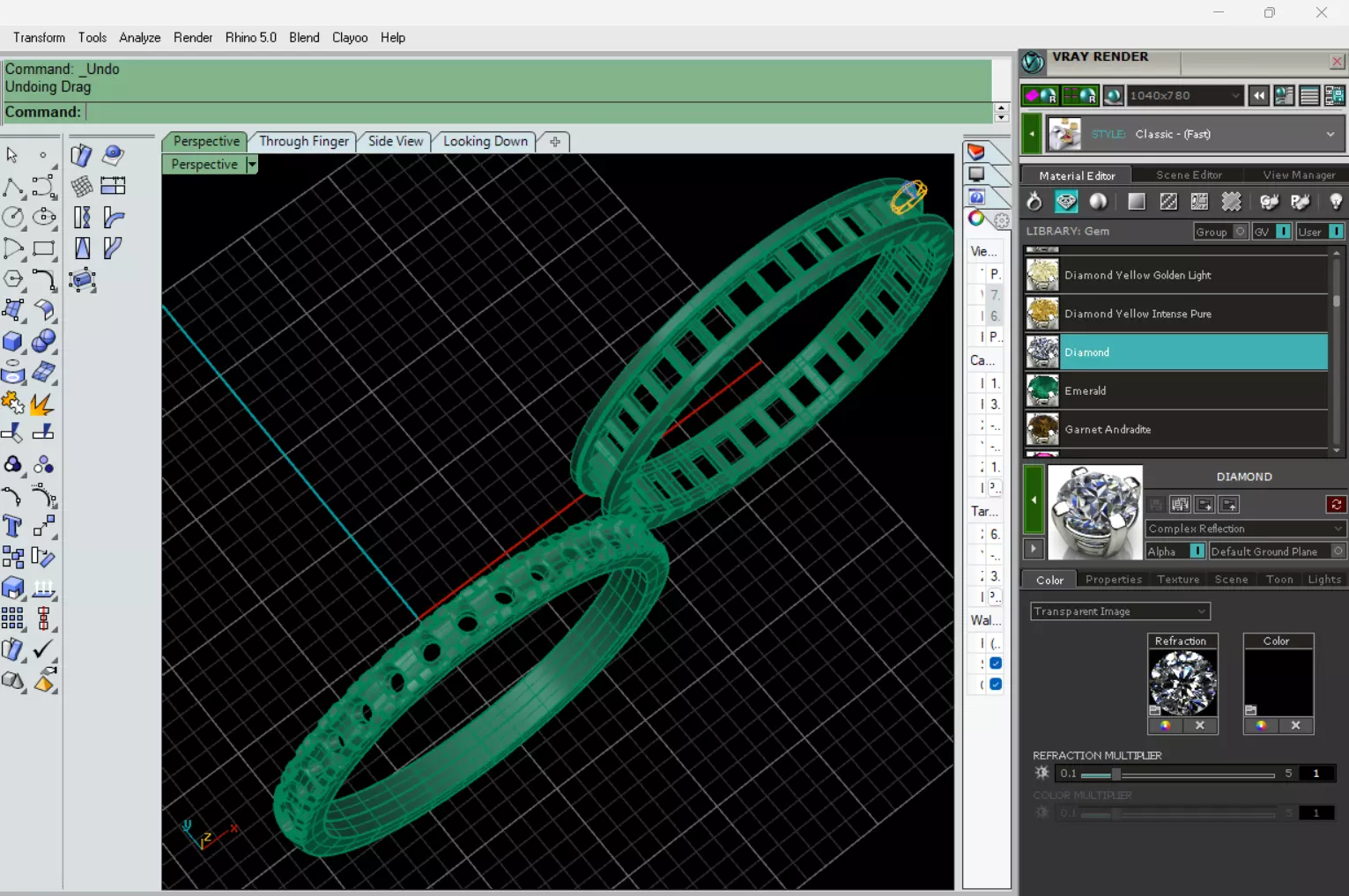Open the Analyze menu
1349x896 pixels.
pos(139,37)
